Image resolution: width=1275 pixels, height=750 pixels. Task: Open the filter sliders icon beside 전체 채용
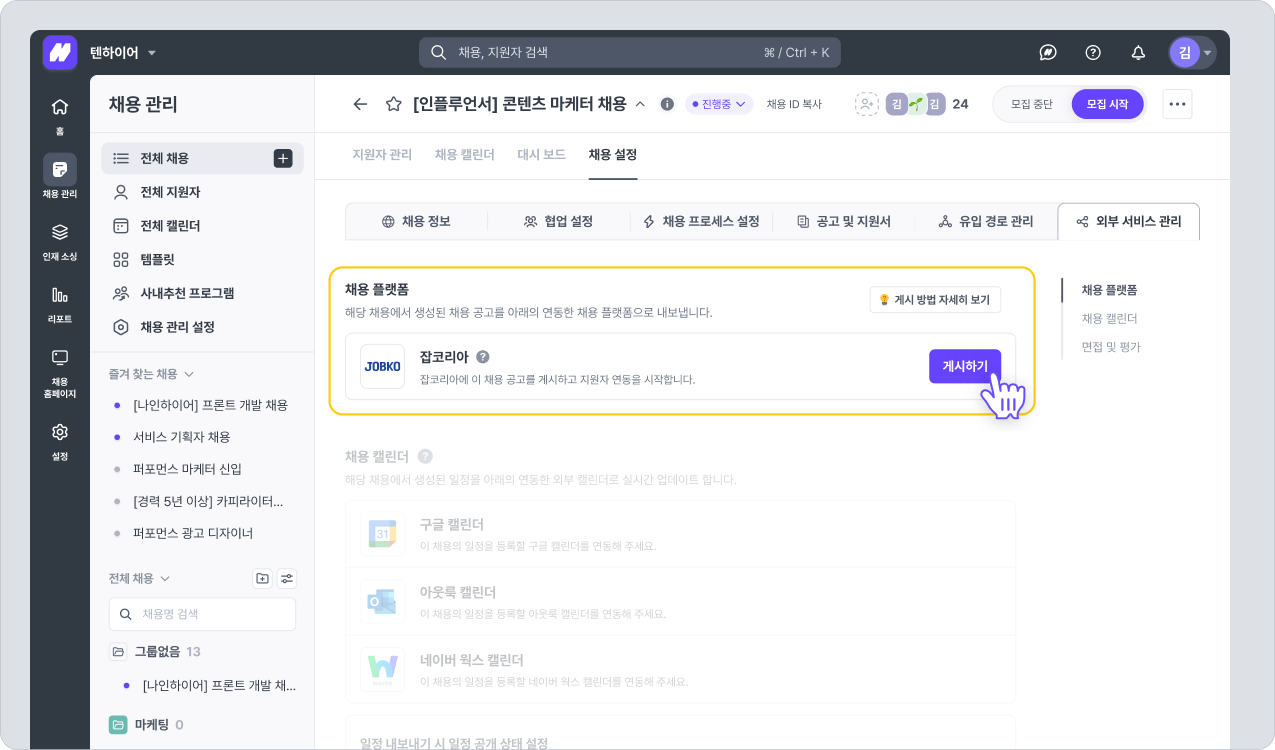click(x=287, y=578)
